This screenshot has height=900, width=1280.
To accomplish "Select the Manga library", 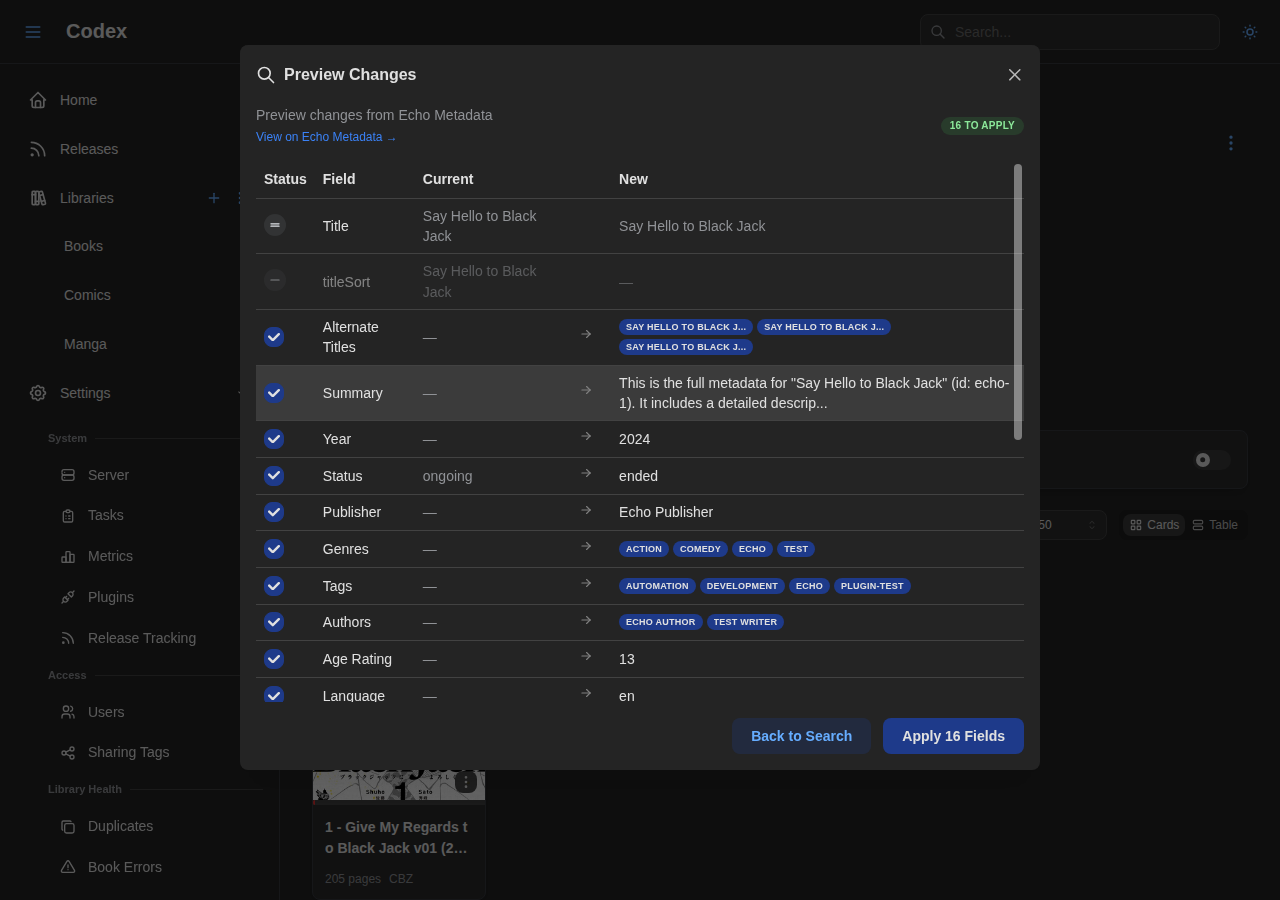I will (85, 344).
